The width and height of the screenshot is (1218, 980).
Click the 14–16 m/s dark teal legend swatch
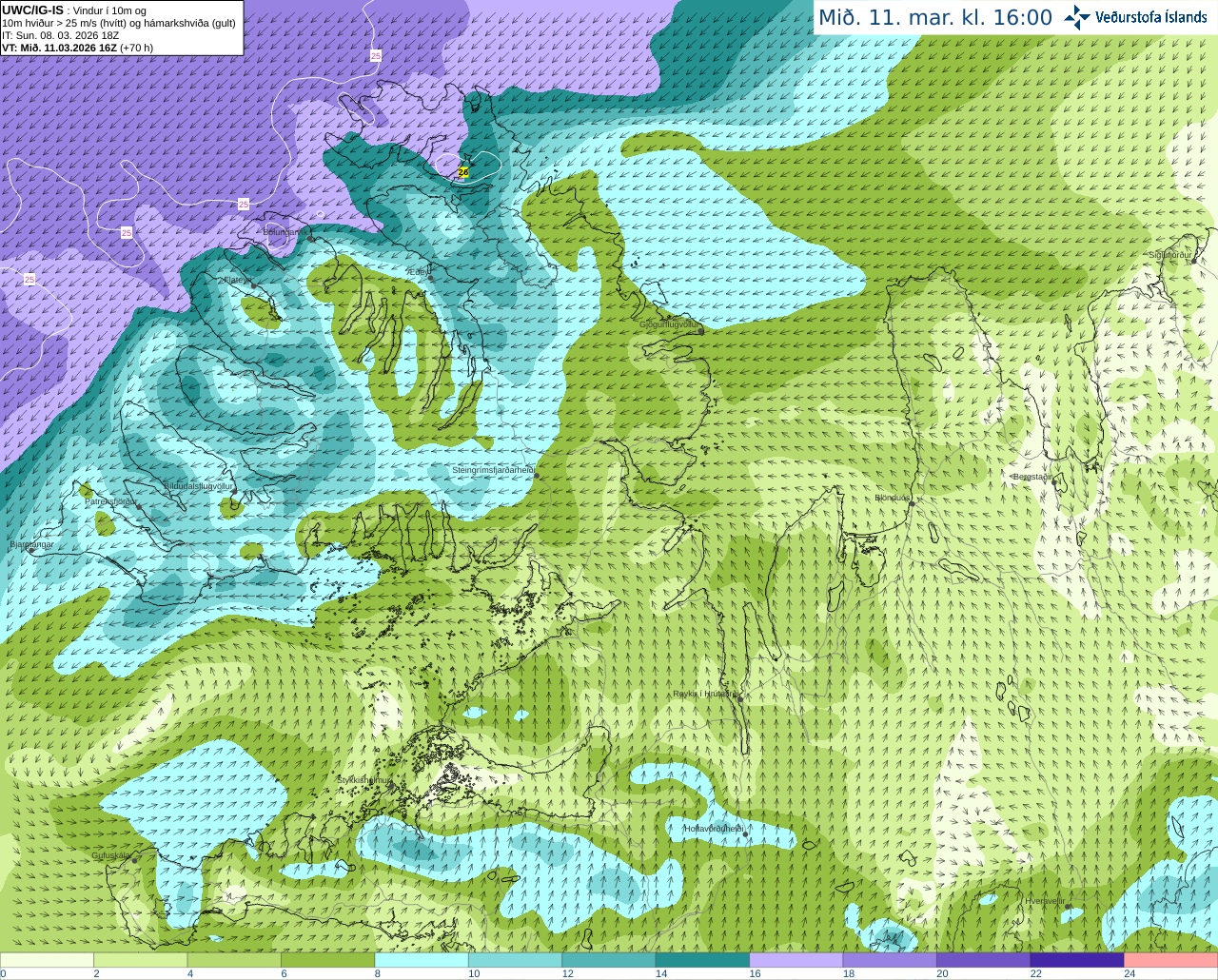703,960
